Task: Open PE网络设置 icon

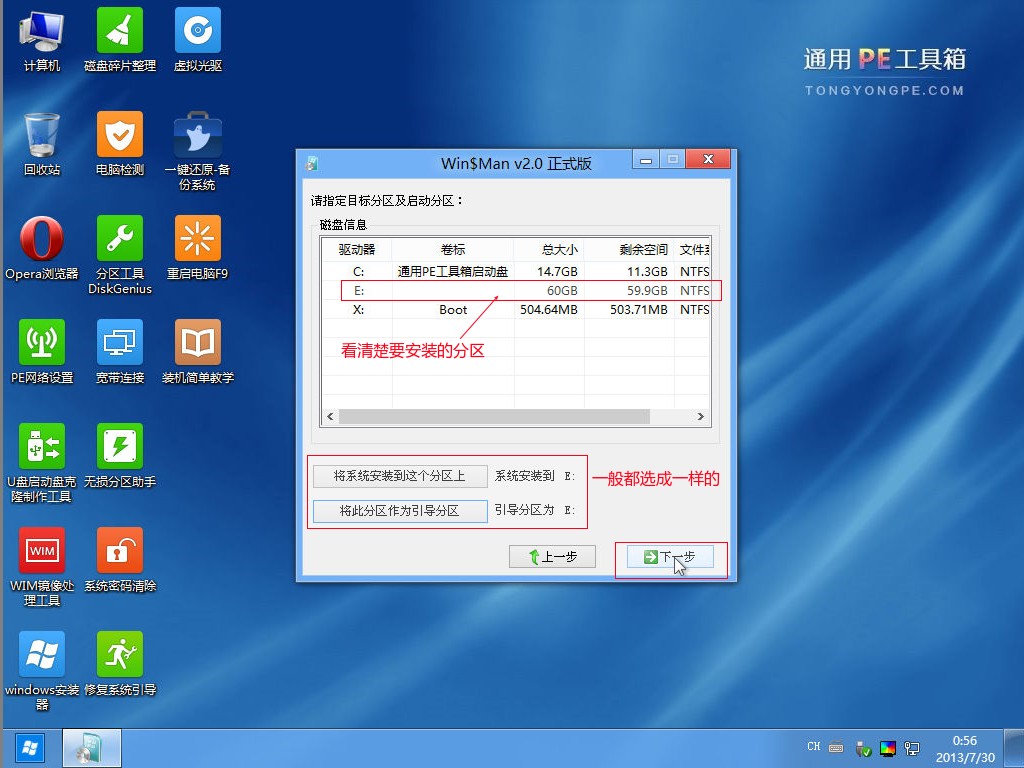Action: coord(42,351)
